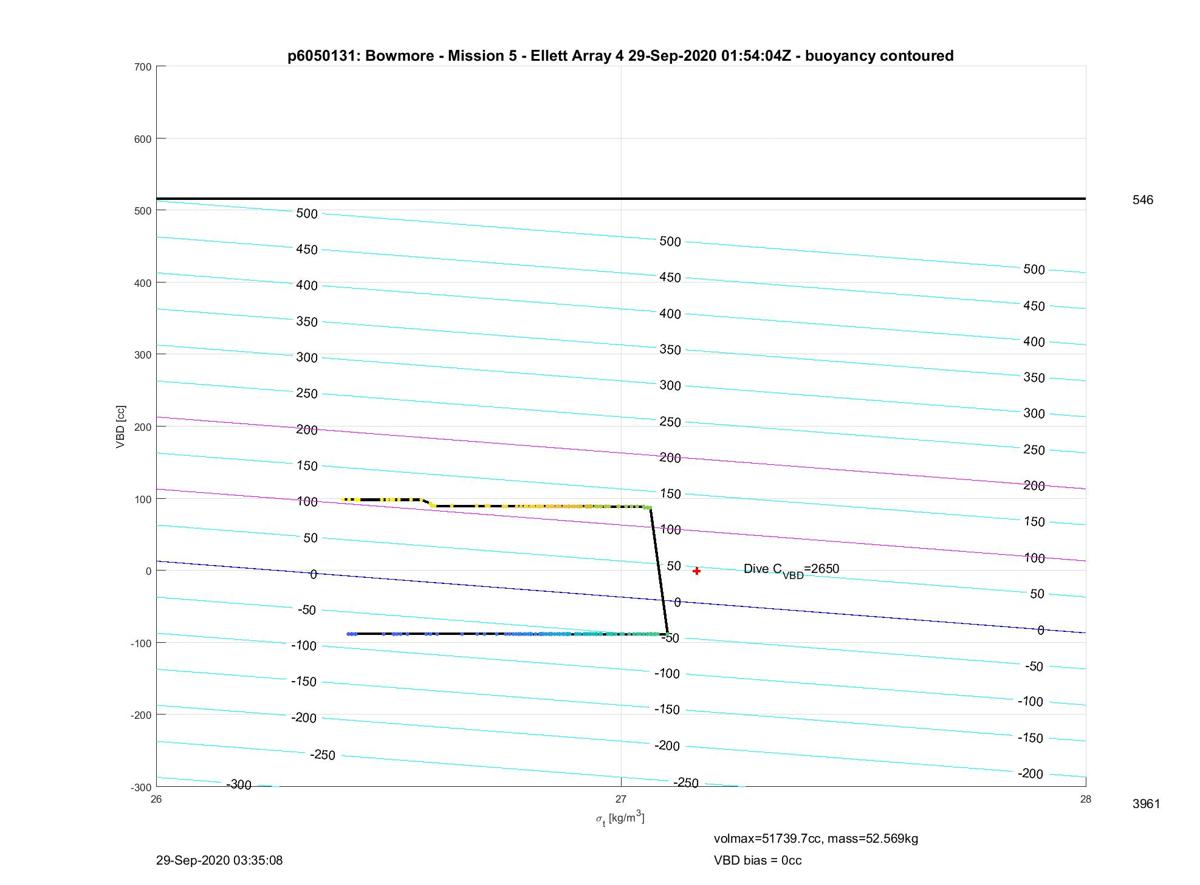Click the y-axis tick label '0'
The height and width of the screenshot is (885, 1200).
point(148,571)
